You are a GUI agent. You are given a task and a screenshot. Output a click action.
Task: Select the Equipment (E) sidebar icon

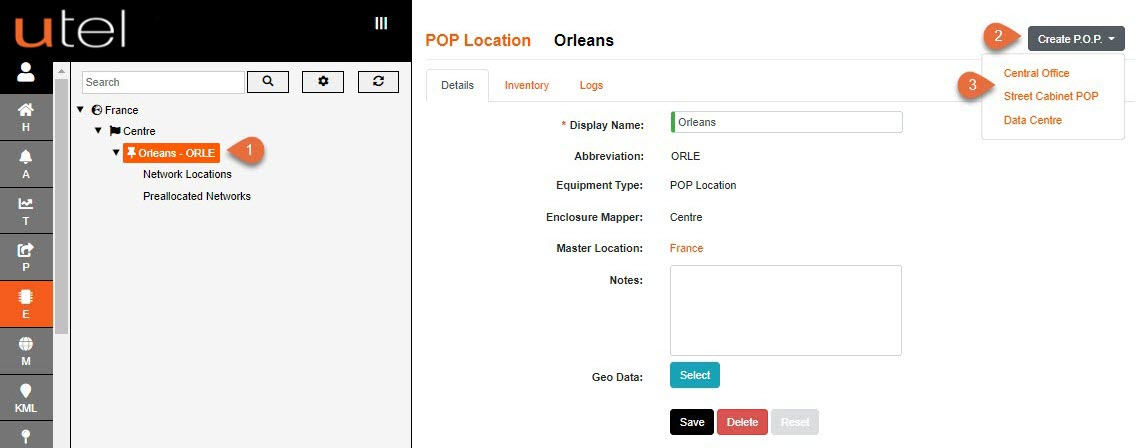click(26, 305)
